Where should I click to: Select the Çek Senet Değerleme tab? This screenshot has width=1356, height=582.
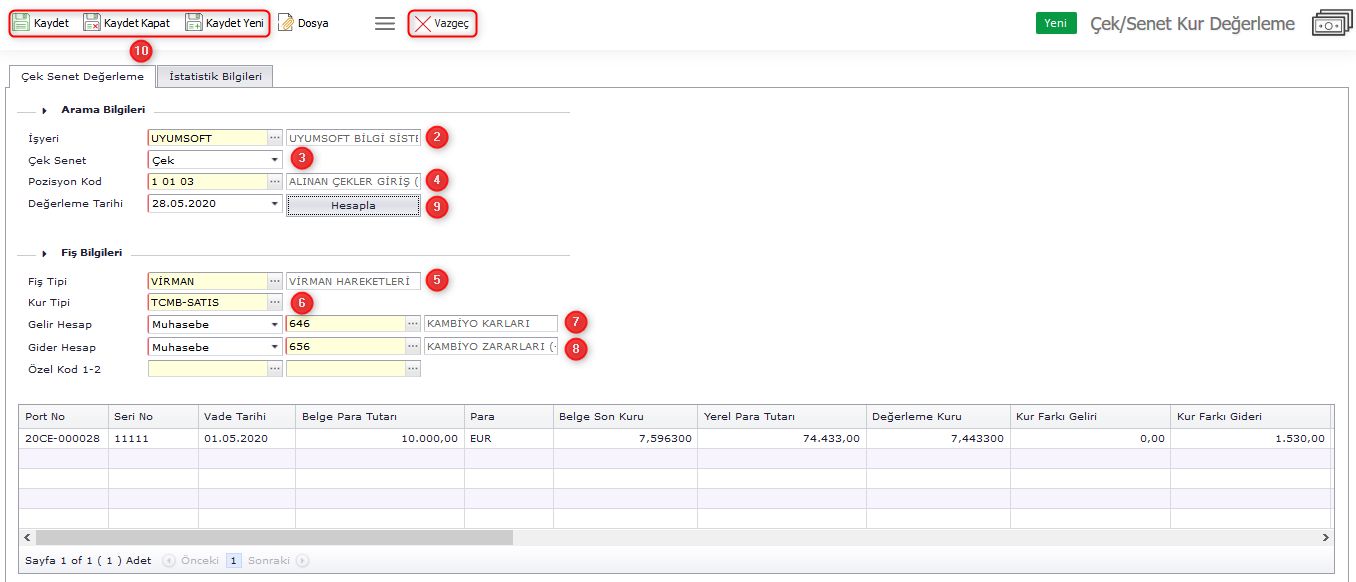tap(82, 77)
